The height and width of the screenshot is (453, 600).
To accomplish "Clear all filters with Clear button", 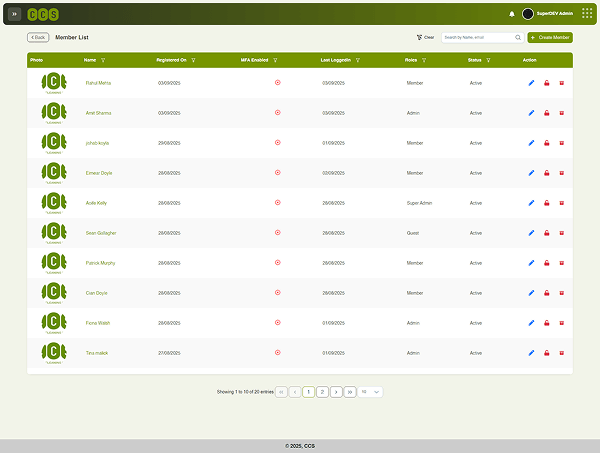I will [425, 37].
